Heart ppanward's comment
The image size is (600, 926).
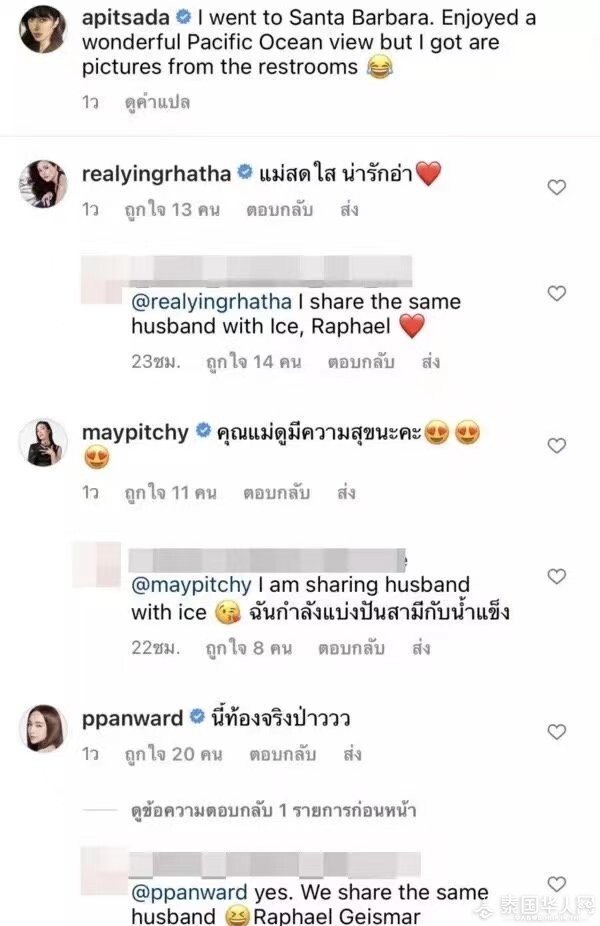(x=557, y=732)
